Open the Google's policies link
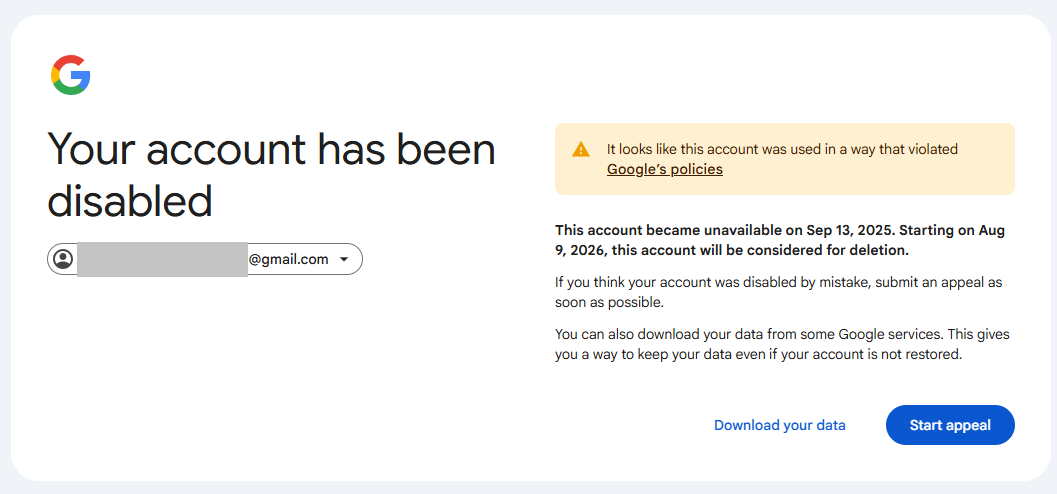 [x=664, y=169]
